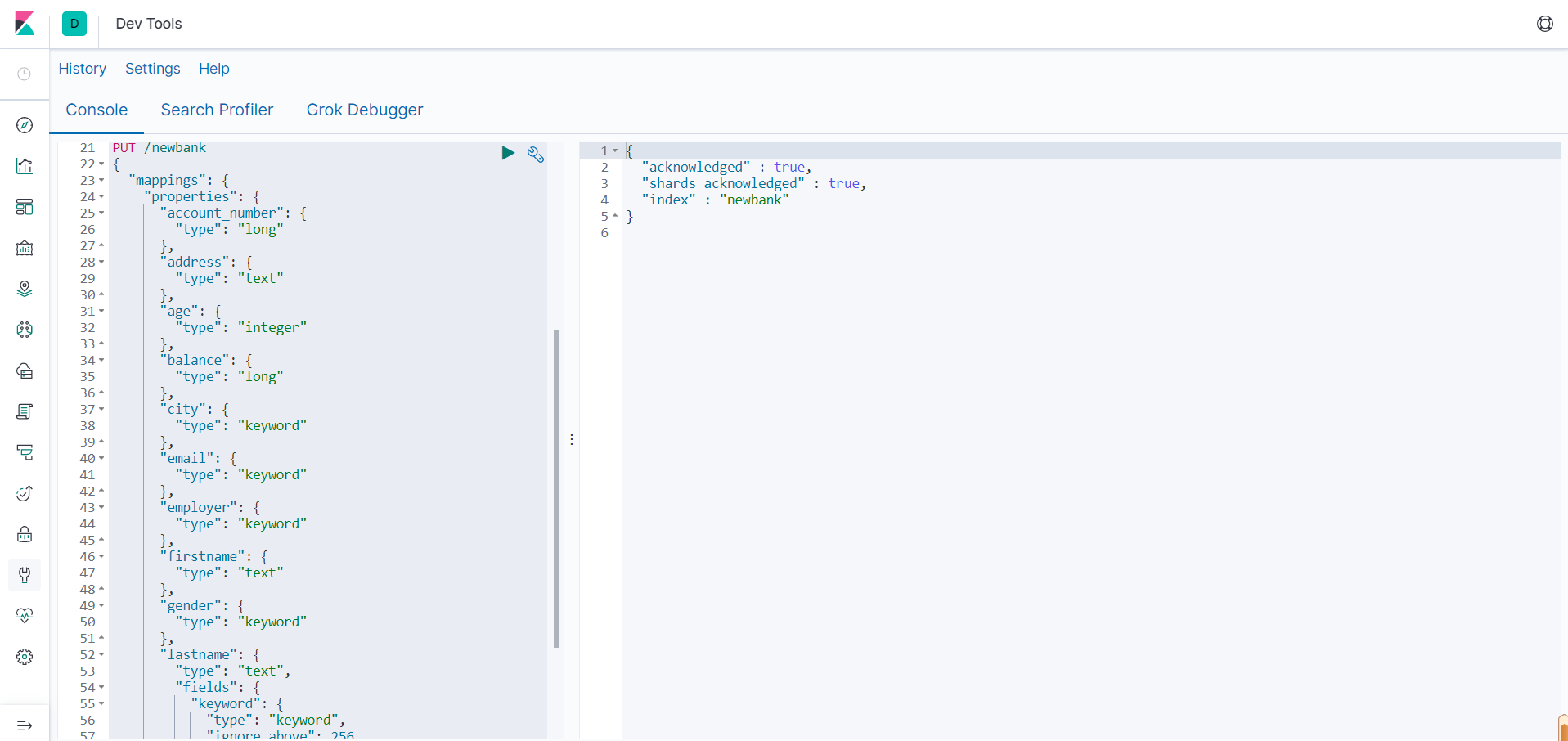Open Stack Monitoring heartbeat icon
The image size is (1568, 741).
(25, 616)
